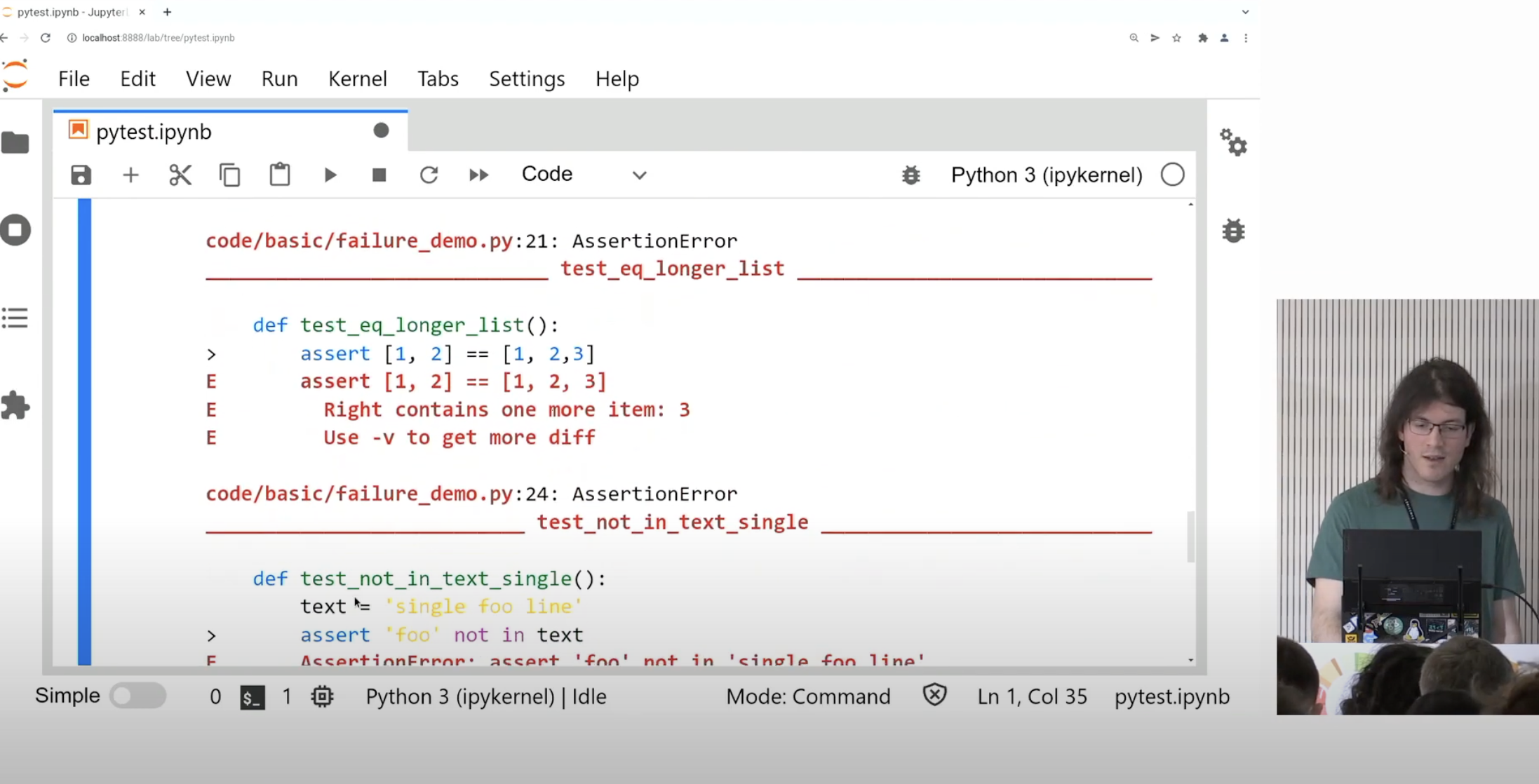Click Ln 1, Col 35 cursor position
The height and width of the screenshot is (784, 1539).
point(1032,696)
